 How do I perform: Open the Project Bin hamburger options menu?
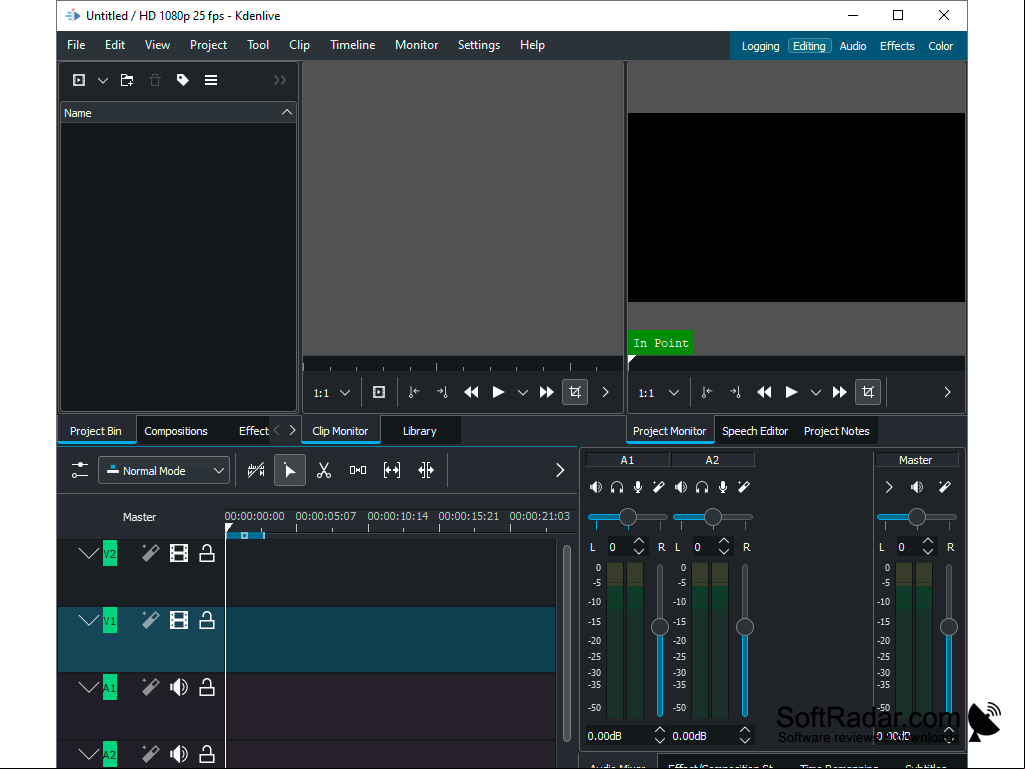[x=210, y=80]
